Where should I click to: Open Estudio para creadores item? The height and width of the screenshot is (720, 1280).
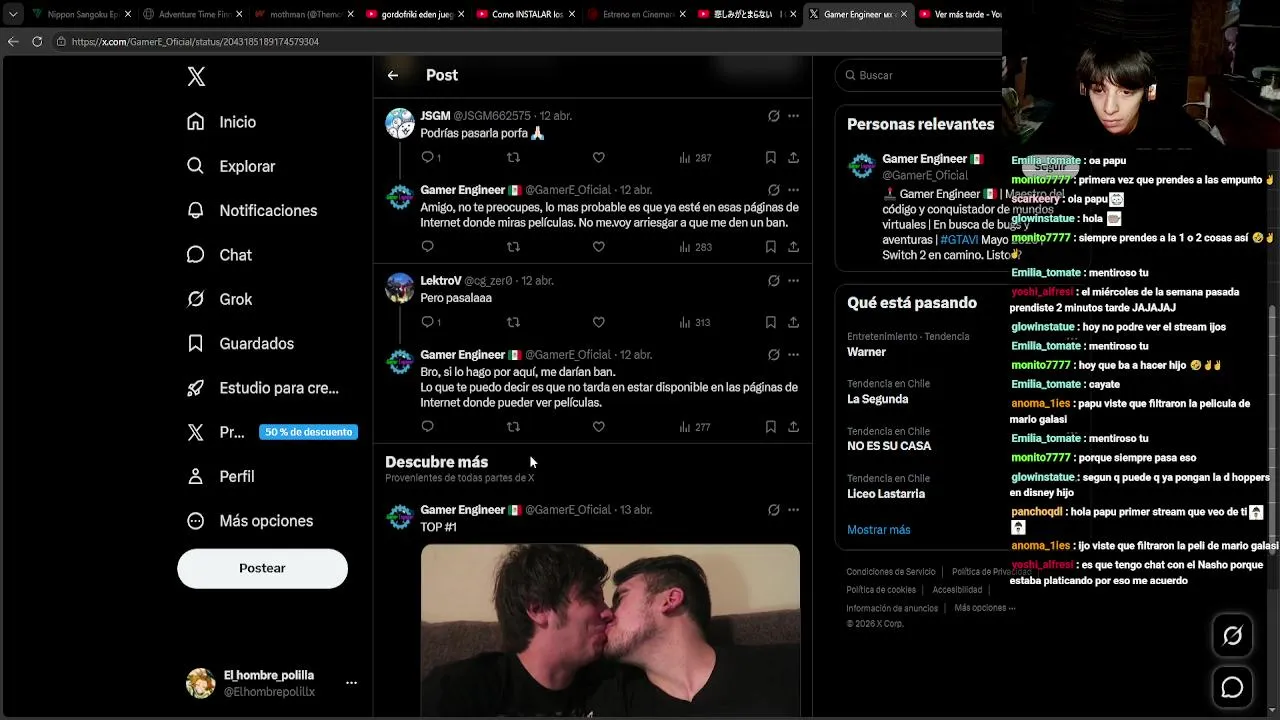point(263,388)
